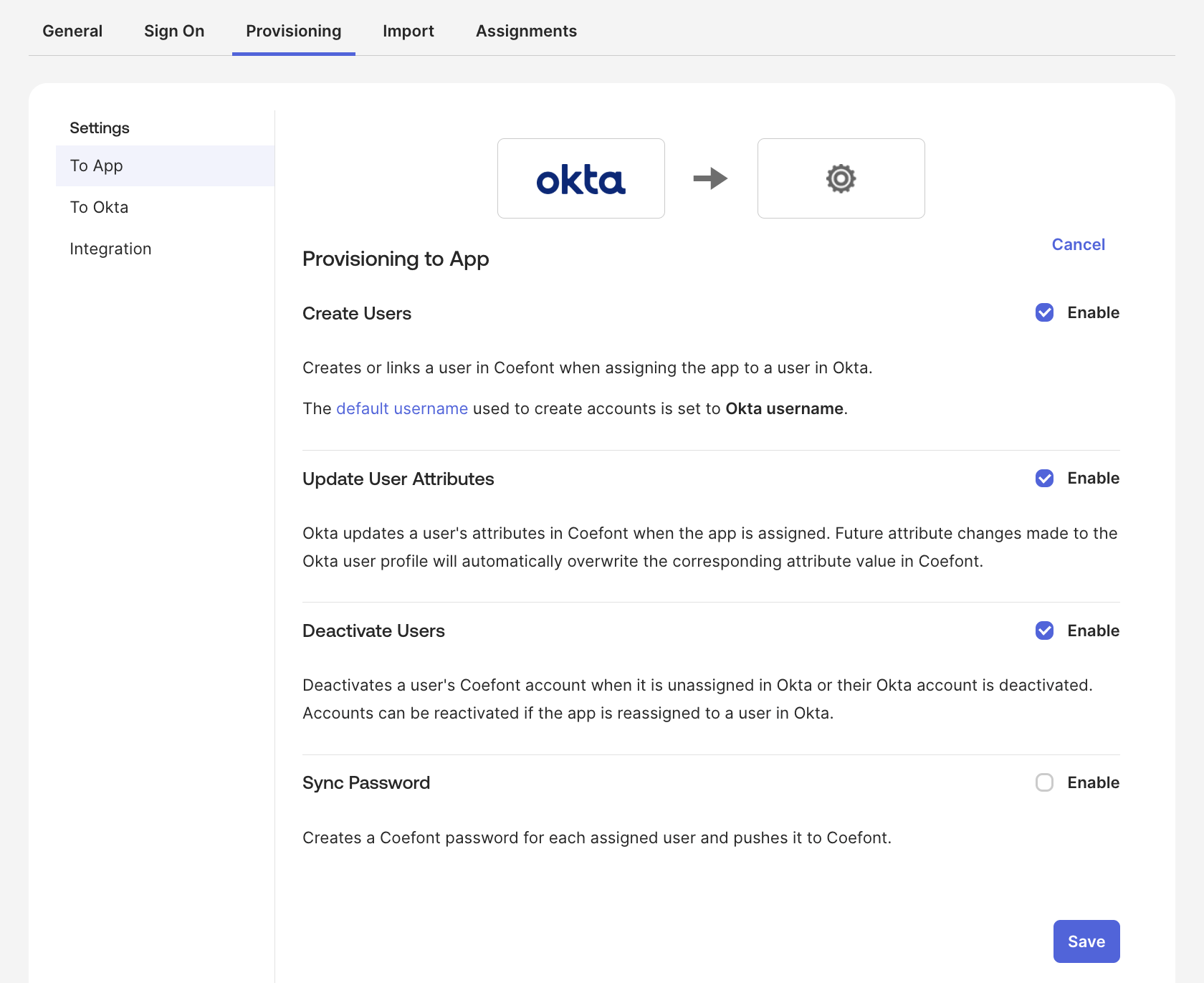This screenshot has height=983, width=1204.
Task: Click the Save button
Action: [1086, 941]
